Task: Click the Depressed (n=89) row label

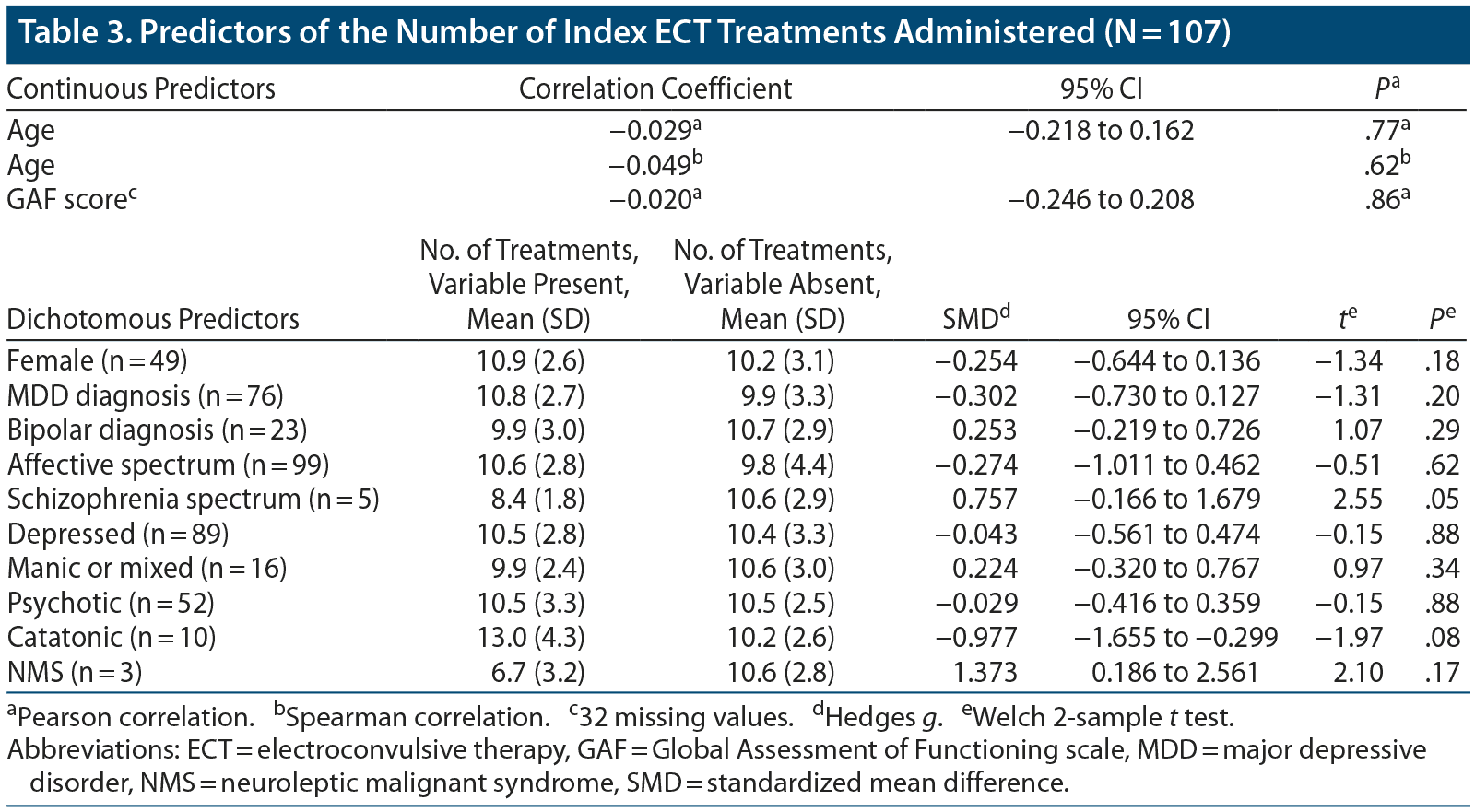Action: (118, 535)
